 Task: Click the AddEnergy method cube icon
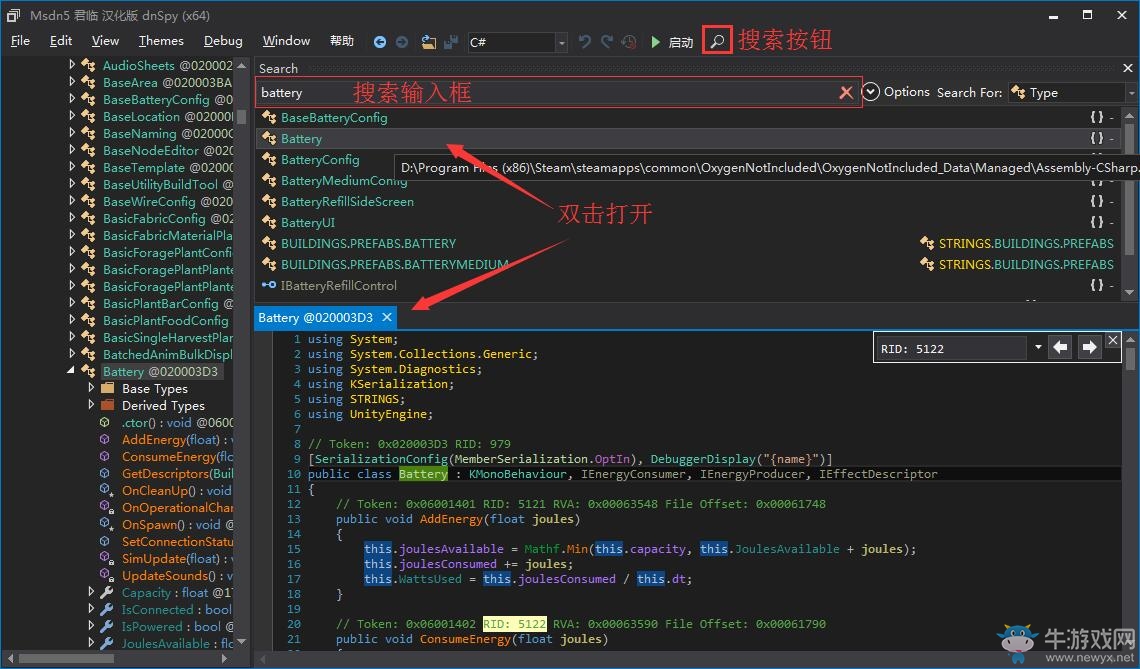(105, 439)
